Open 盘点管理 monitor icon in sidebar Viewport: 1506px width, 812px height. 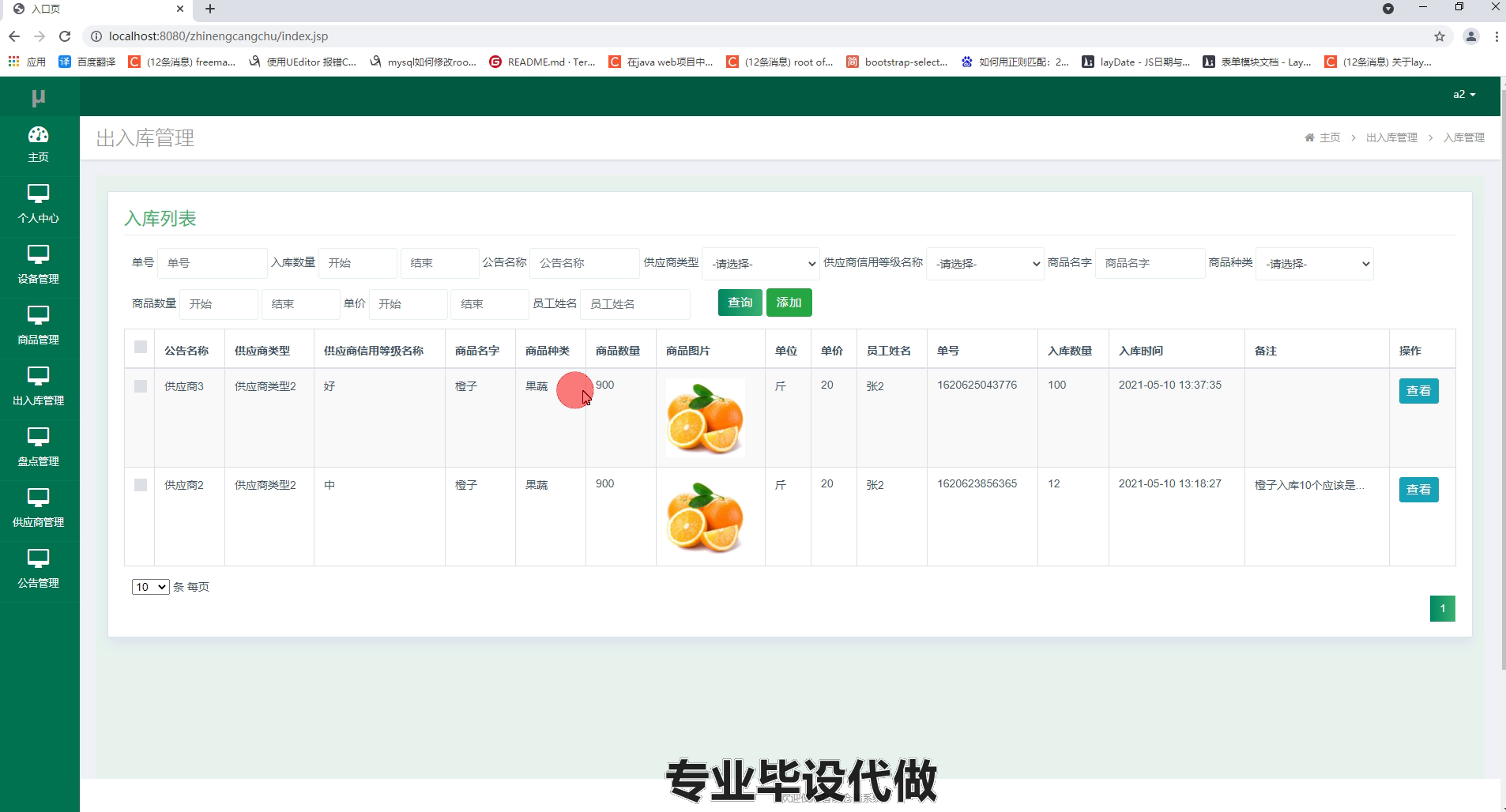pyautogui.click(x=38, y=437)
